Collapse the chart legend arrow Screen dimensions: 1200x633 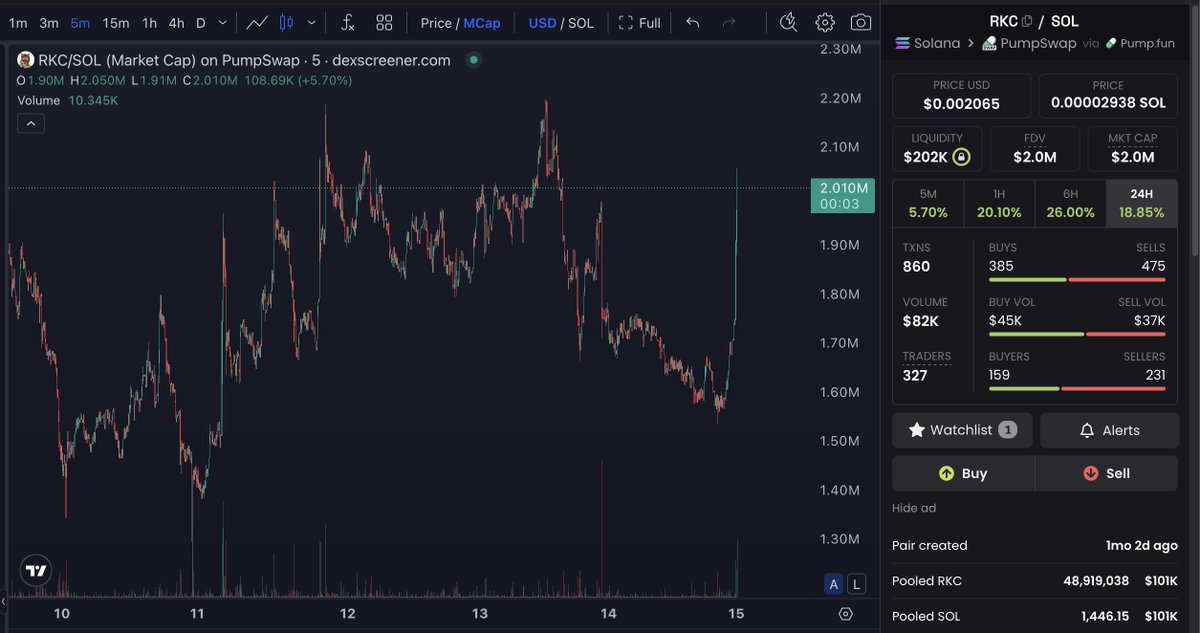[x=31, y=123]
